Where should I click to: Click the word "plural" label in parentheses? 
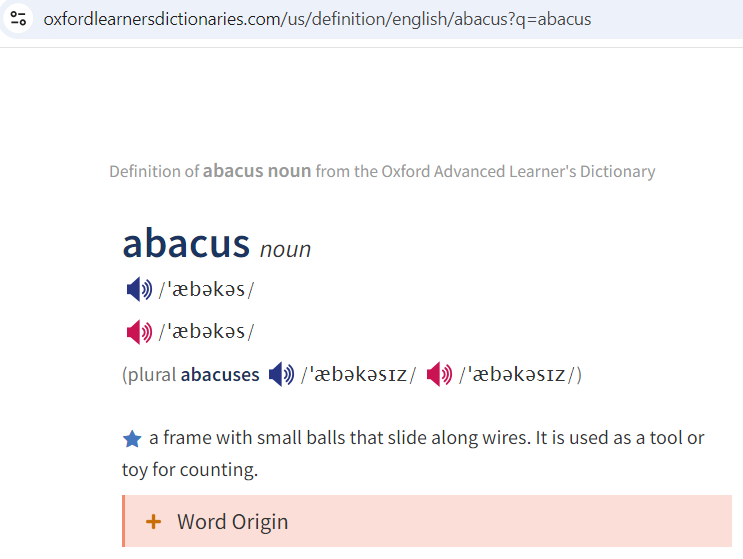152,375
